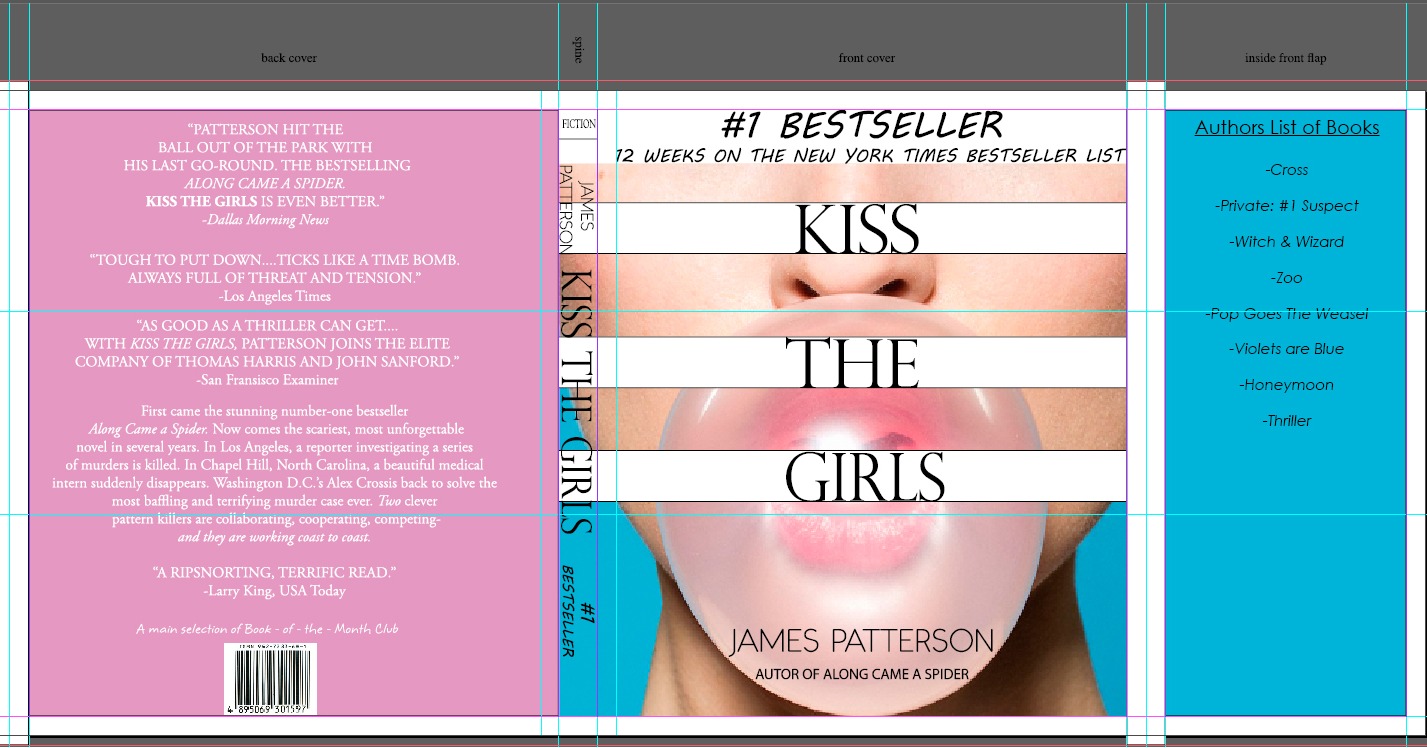Viewport: 1427px width, 748px height.
Task: Click the "PATTERSON HIT THE" opening quote line
Action: (x=265, y=129)
